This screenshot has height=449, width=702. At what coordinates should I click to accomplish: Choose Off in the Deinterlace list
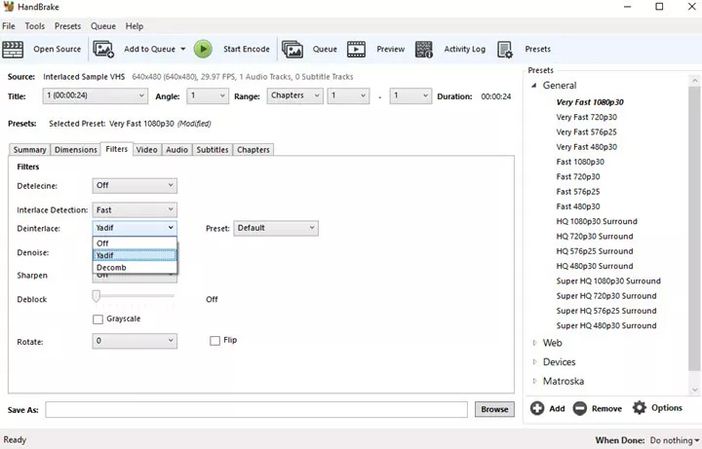tap(135, 243)
